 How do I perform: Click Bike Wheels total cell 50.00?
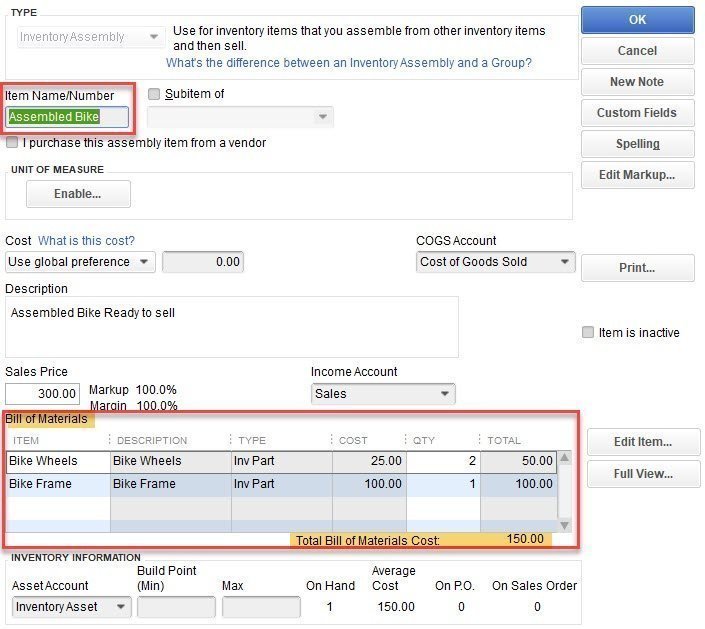(x=518, y=462)
